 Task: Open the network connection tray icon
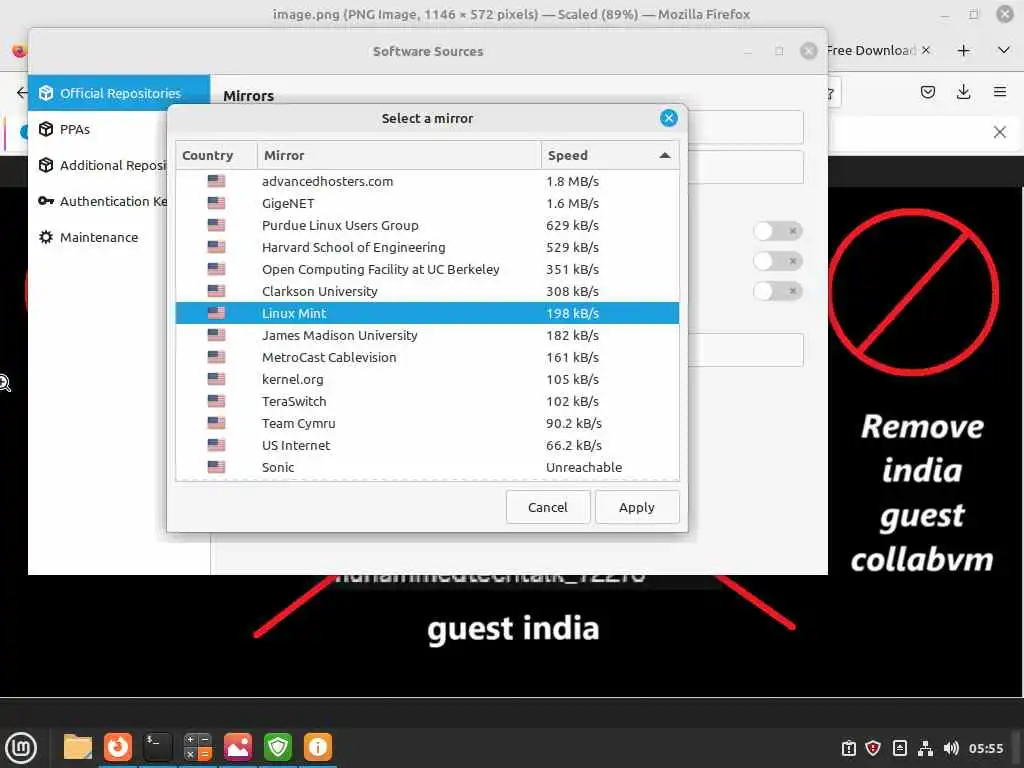point(925,748)
